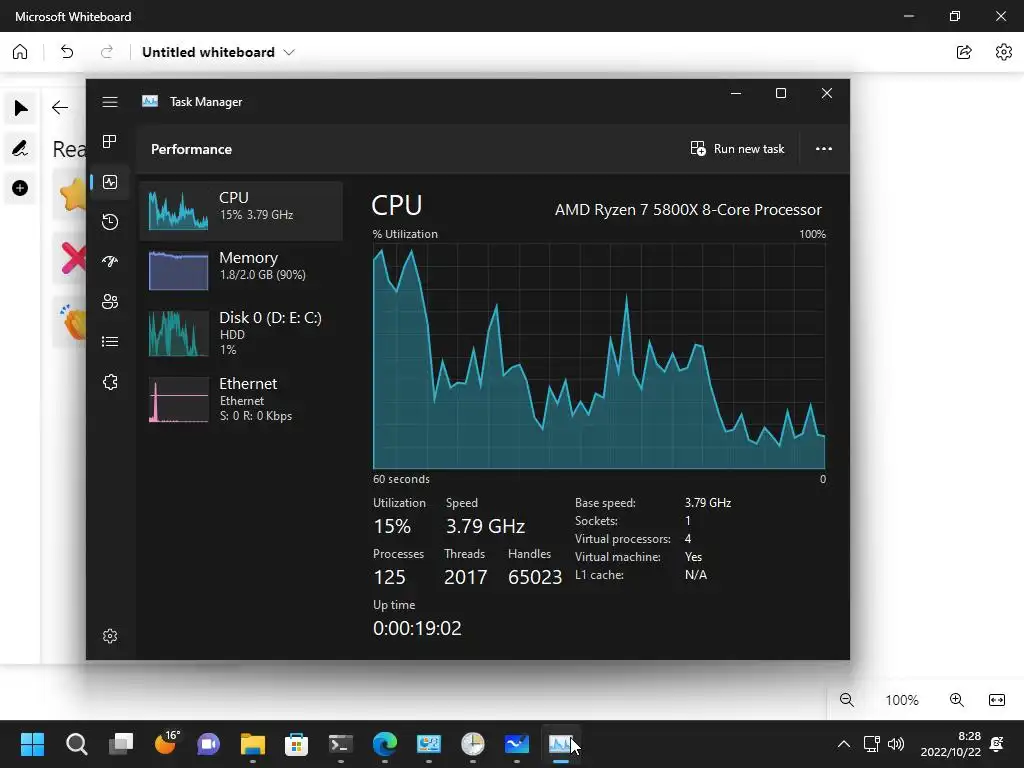Screen dimensions: 1024x768
Task: Click Threads value 2017
Action: (x=466, y=577)
